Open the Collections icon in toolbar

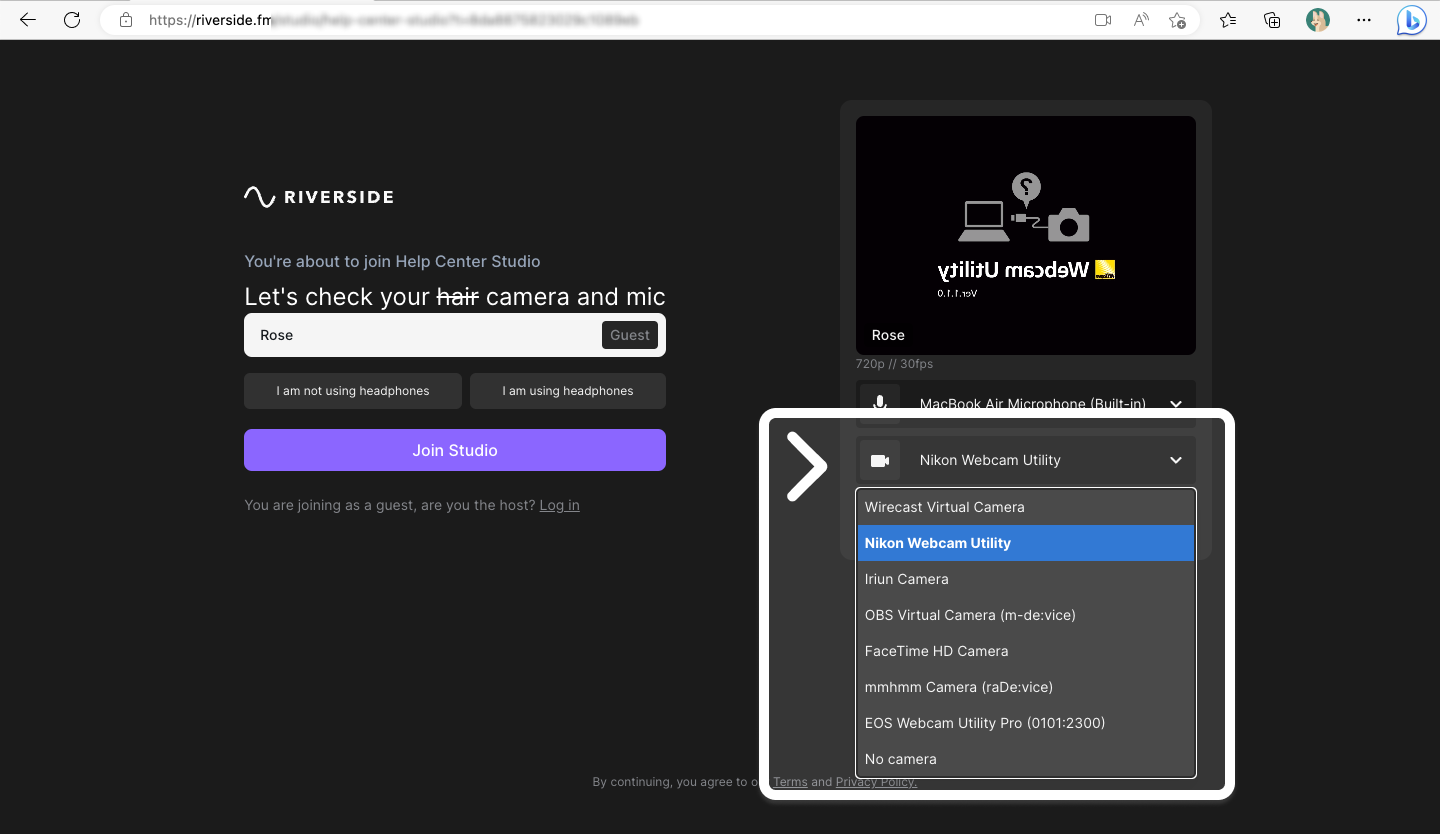[x=1272, y=20]
